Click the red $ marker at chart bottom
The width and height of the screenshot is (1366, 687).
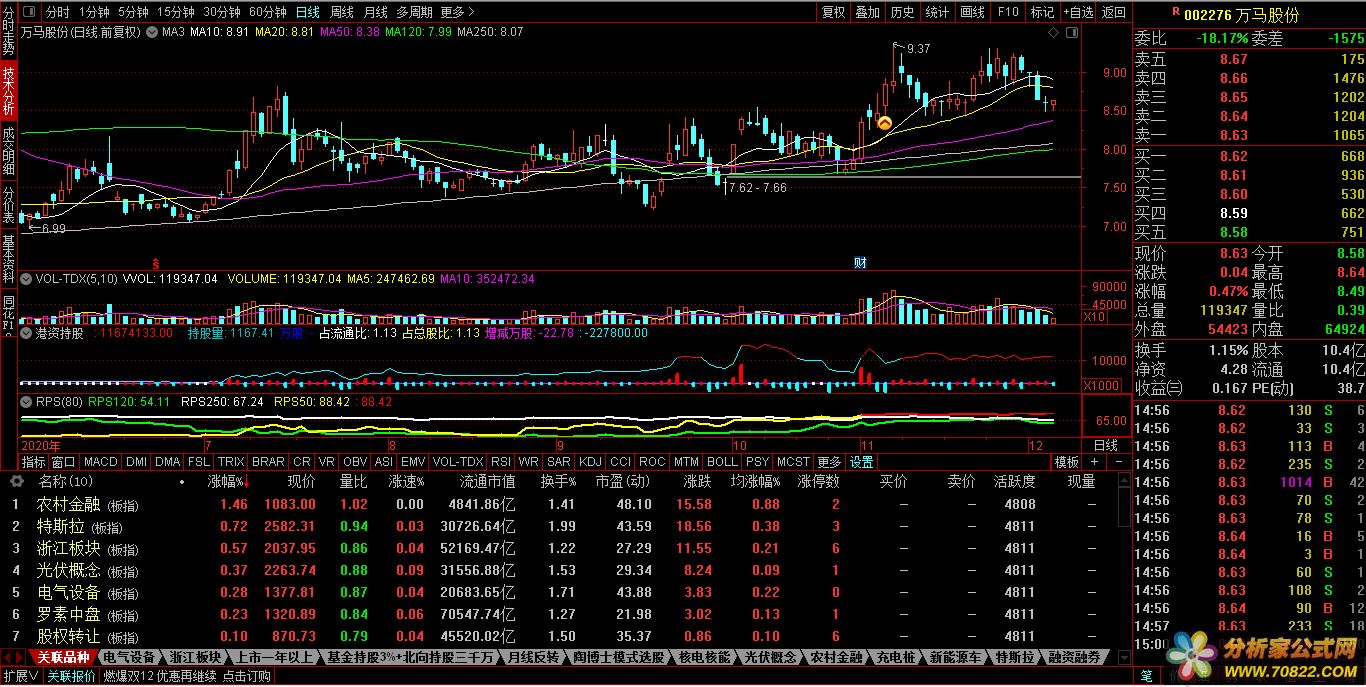(155, 262)
